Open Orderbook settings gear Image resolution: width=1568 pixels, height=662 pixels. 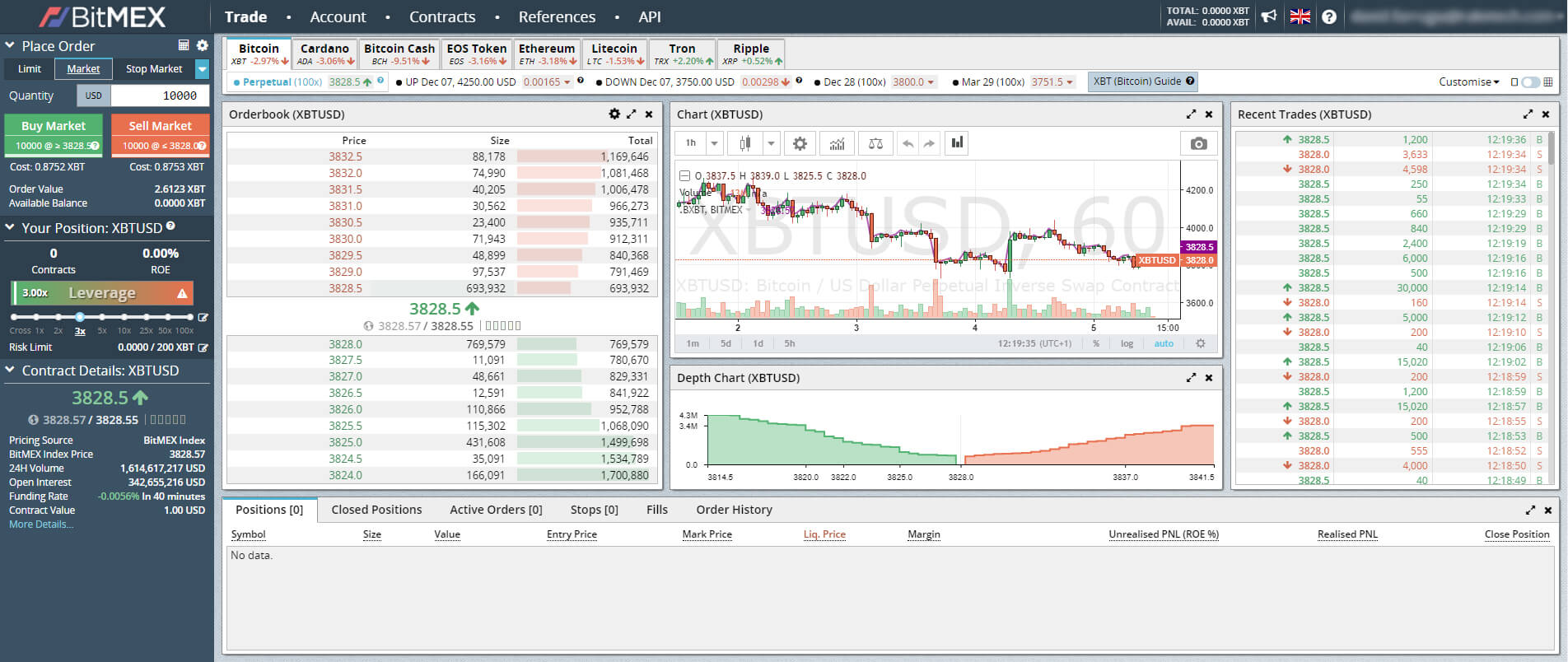614,114
